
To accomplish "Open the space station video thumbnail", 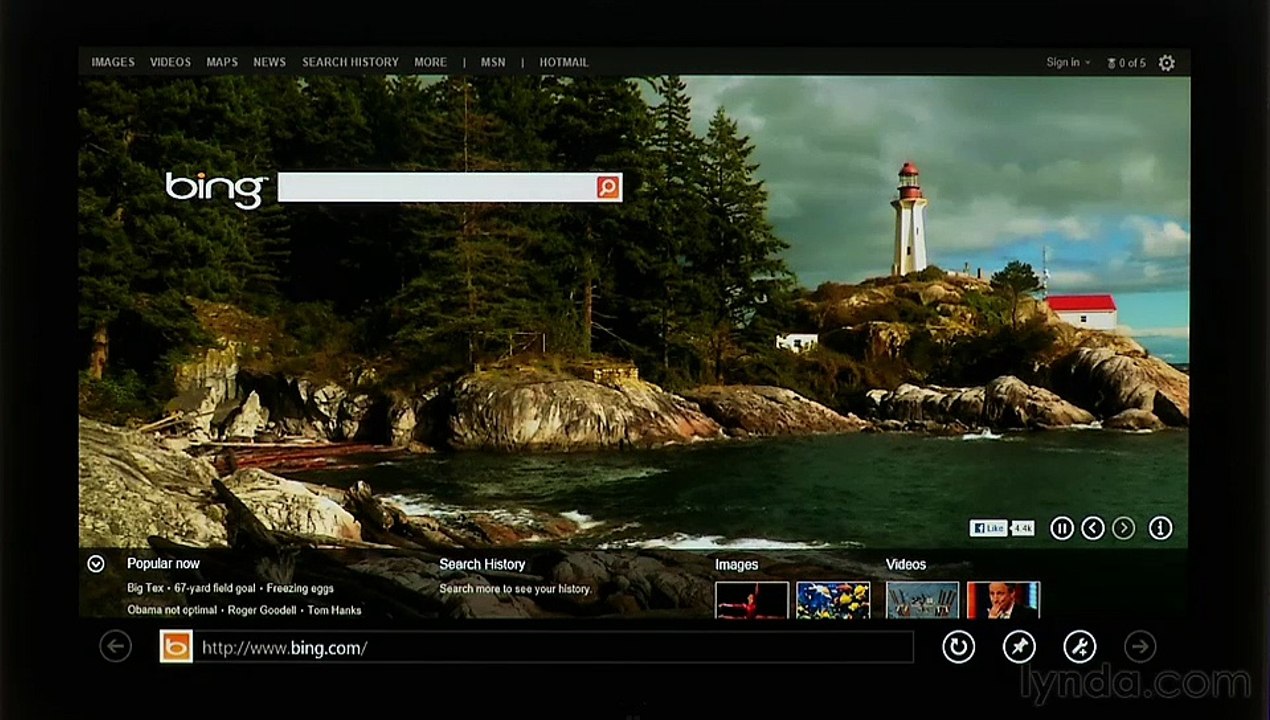I will tap(922, 600).
